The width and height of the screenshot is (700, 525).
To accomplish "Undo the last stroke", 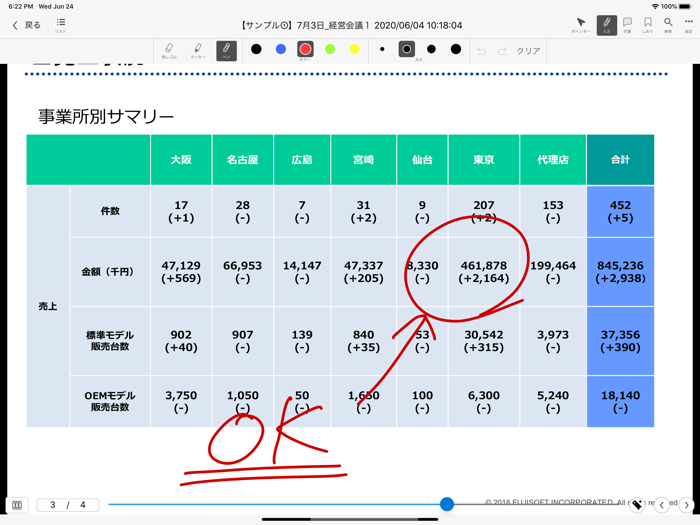I will click(481, 51).
